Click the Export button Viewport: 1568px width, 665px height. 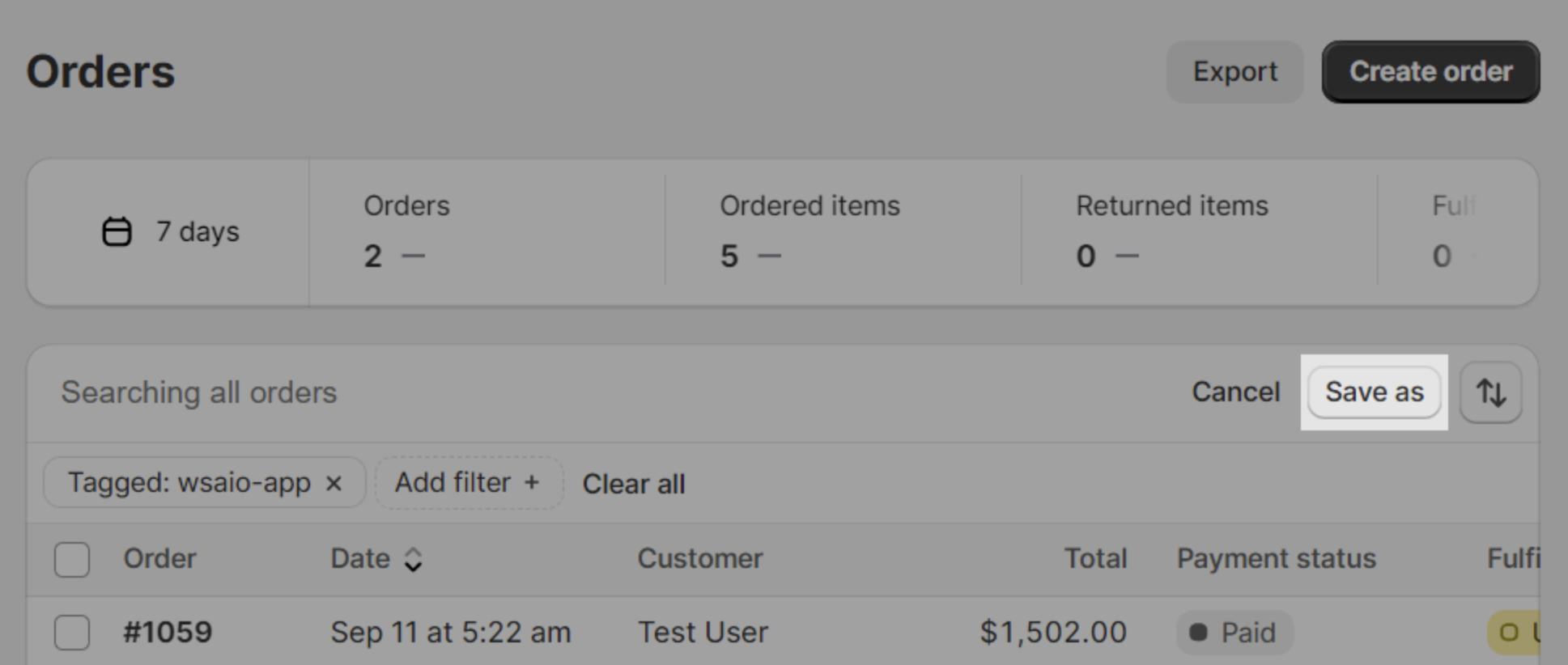point(1234,72)
